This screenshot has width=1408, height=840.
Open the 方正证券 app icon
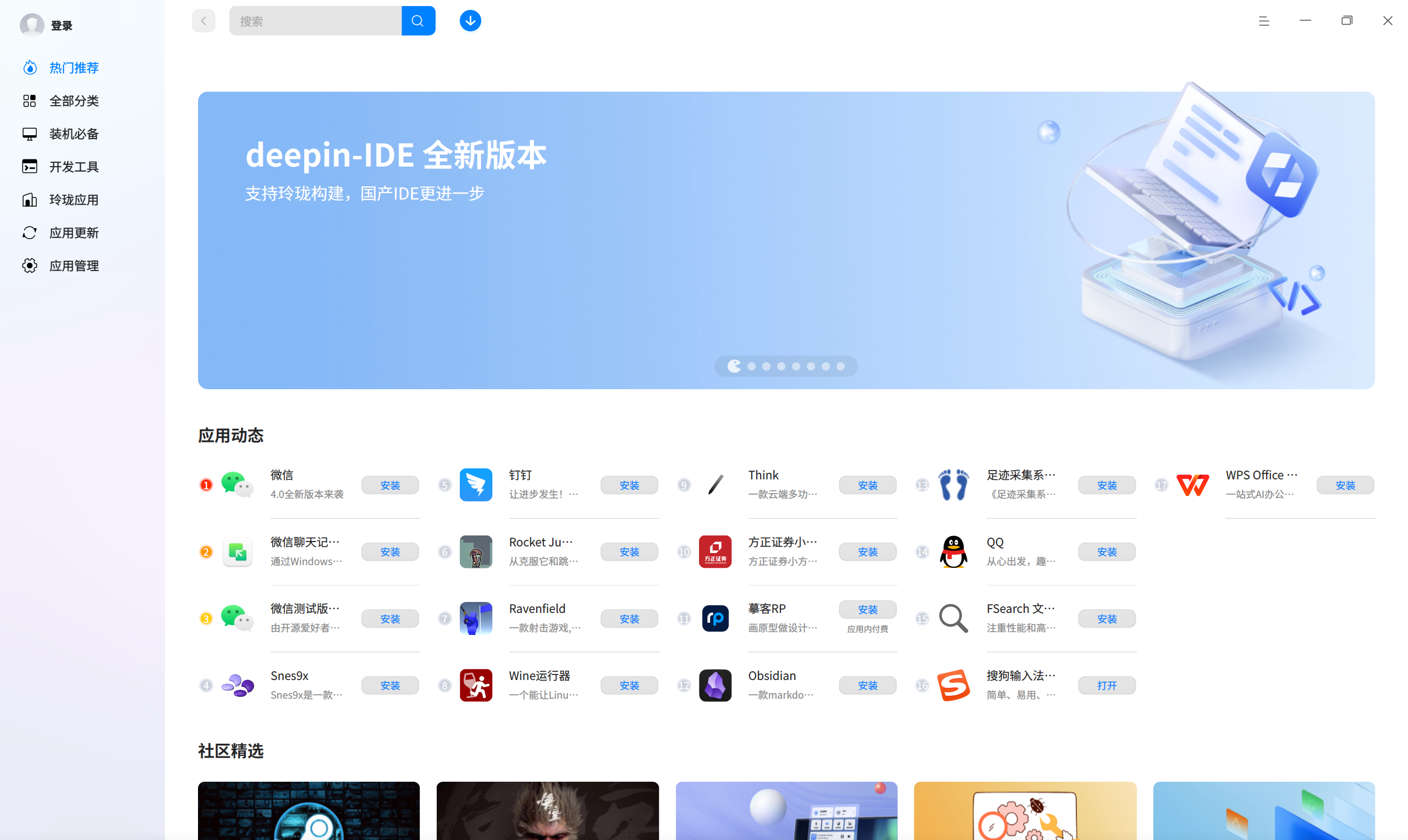(715, 552)
